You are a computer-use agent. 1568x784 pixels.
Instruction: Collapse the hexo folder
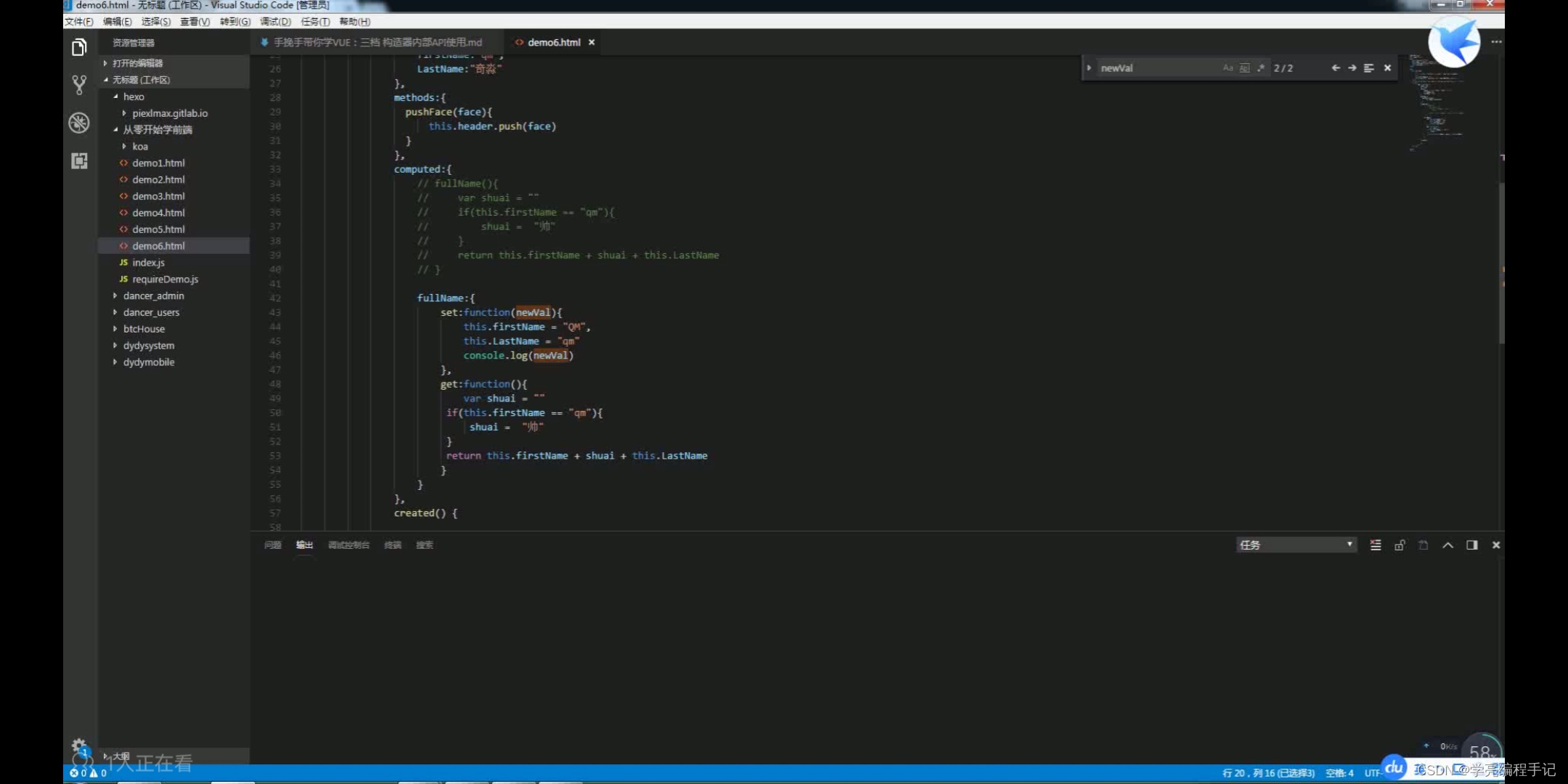pyautogui.click(x=174, y=97)
